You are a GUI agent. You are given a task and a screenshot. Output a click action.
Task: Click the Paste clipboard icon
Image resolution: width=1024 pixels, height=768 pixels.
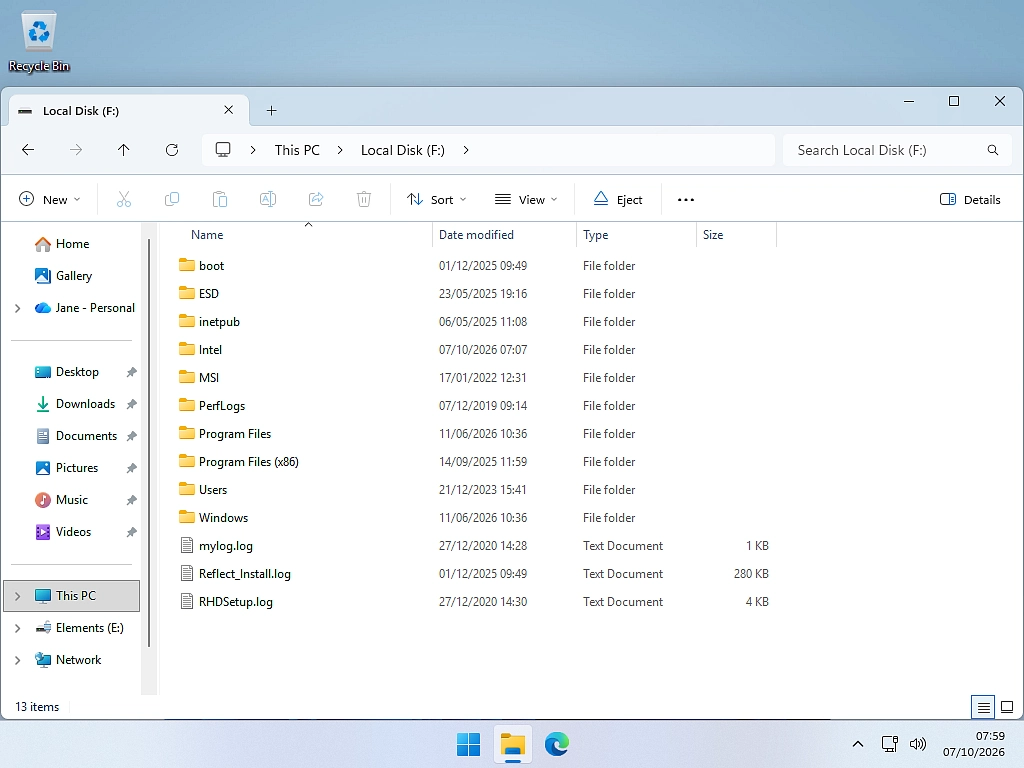220,199
